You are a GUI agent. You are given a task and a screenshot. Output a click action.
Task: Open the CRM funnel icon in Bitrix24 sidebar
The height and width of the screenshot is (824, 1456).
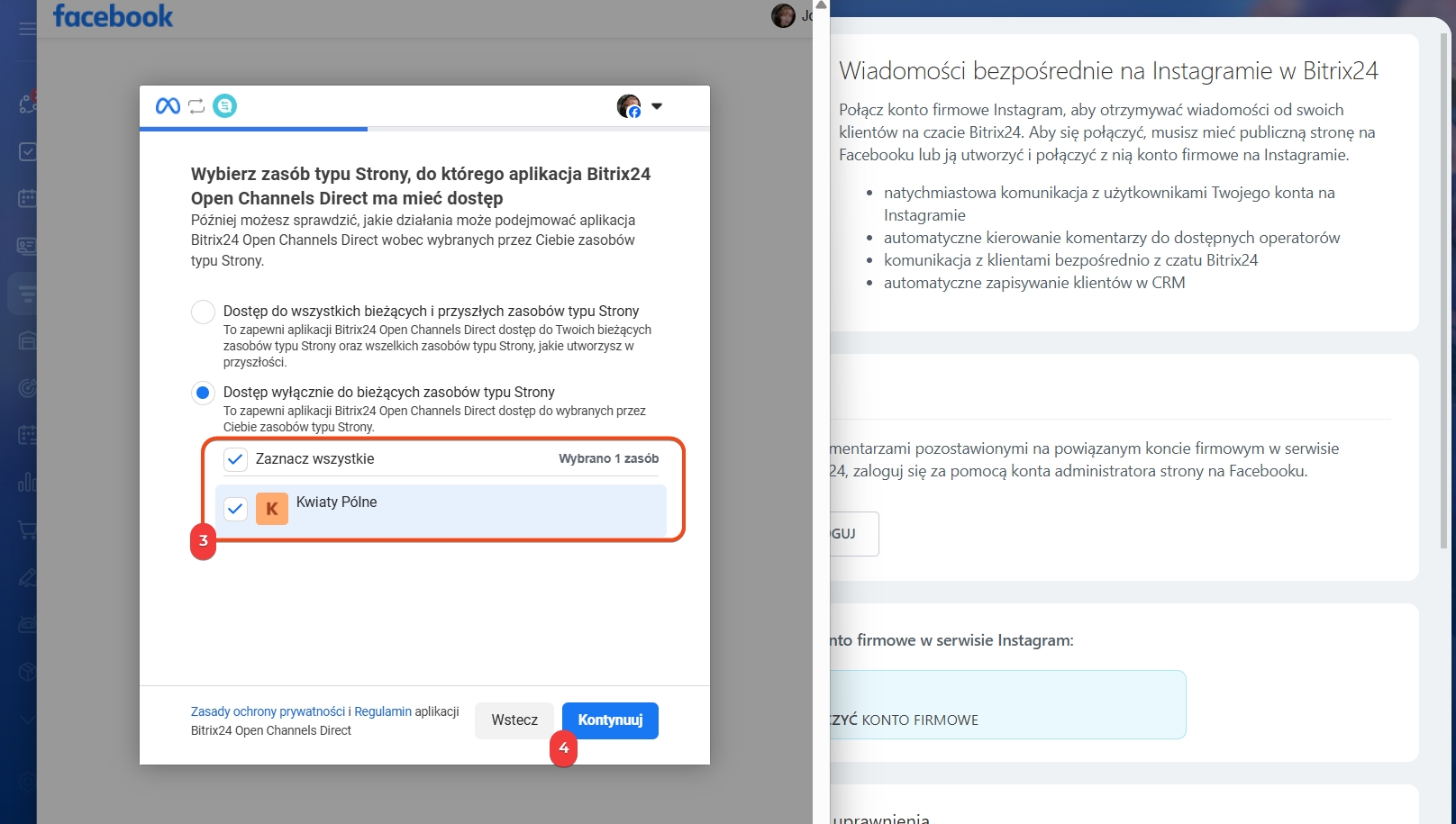(27, 293)
